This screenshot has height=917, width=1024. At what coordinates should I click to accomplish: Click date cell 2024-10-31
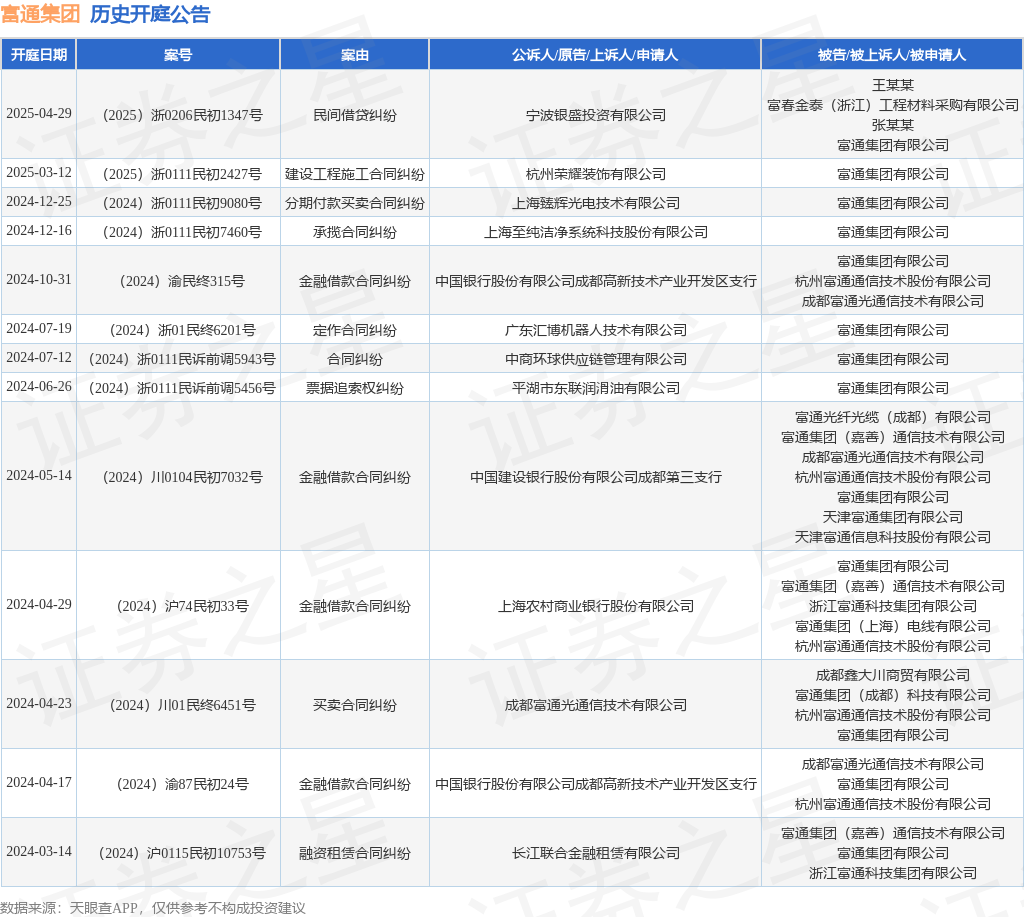[x=39, y=280]
